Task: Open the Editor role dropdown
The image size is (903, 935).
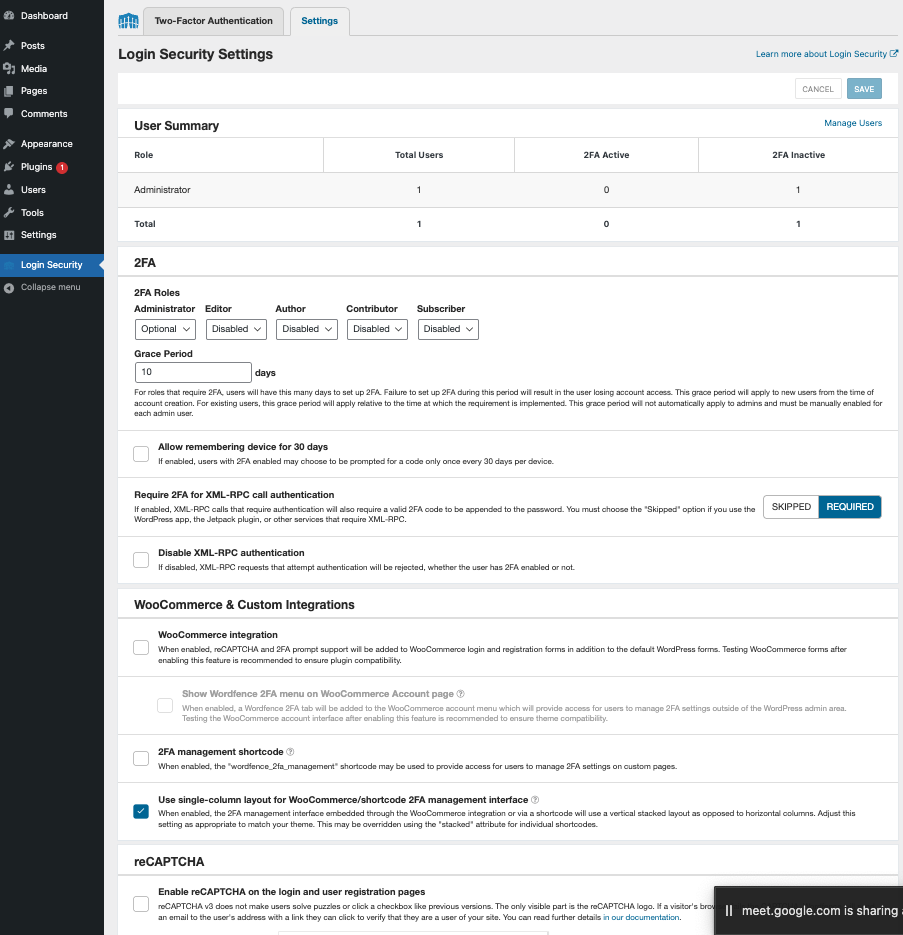Action: click(236, 329)
